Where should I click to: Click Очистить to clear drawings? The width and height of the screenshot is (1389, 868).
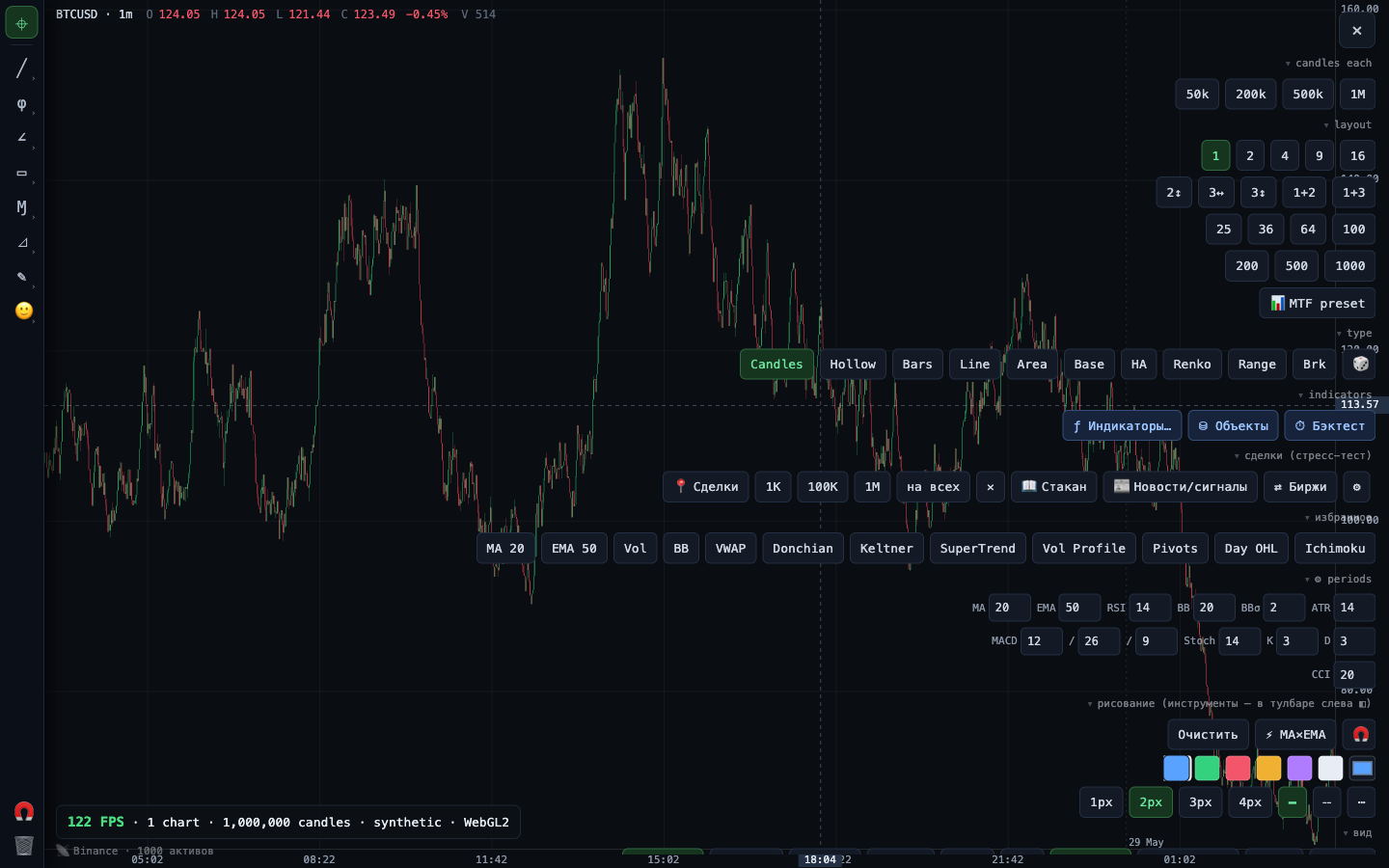1208,734
